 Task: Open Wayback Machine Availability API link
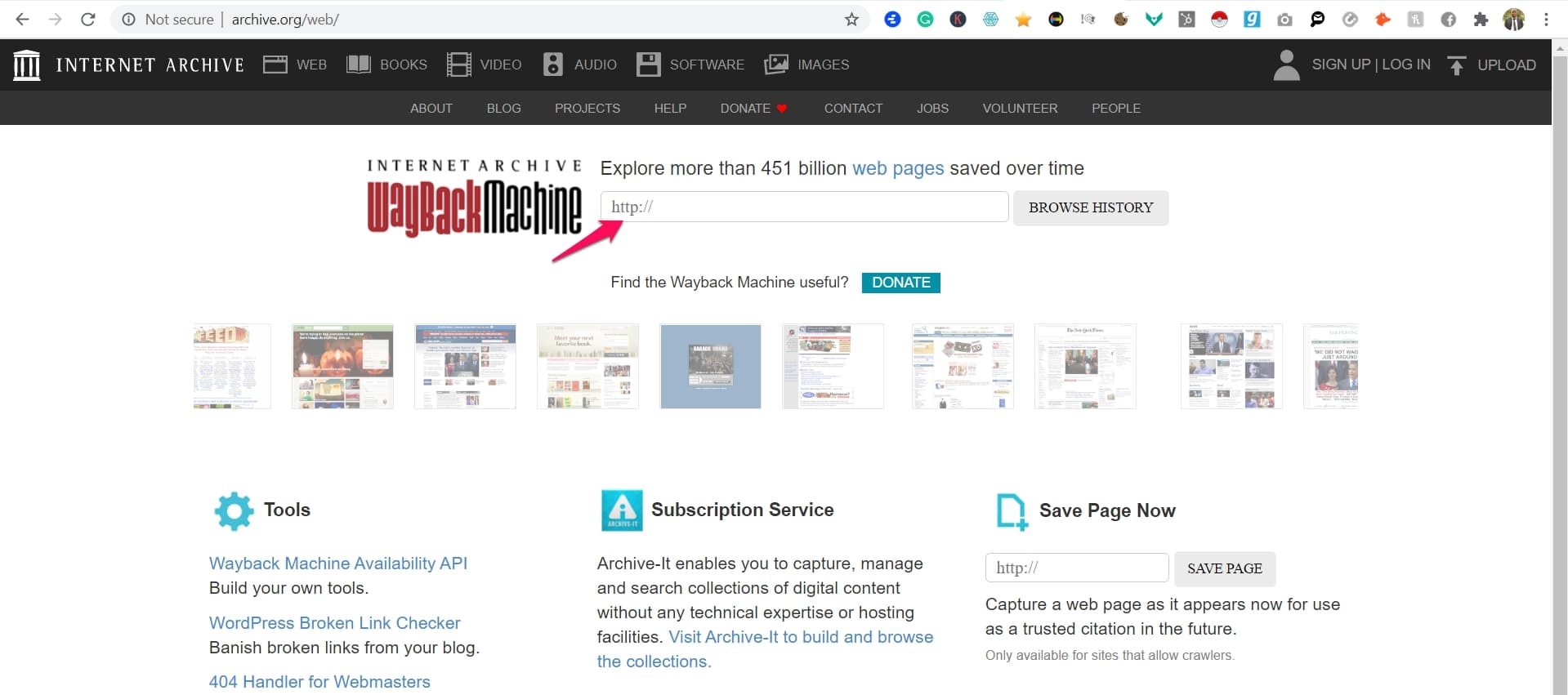pyautogui.click(x=338, y=564)
